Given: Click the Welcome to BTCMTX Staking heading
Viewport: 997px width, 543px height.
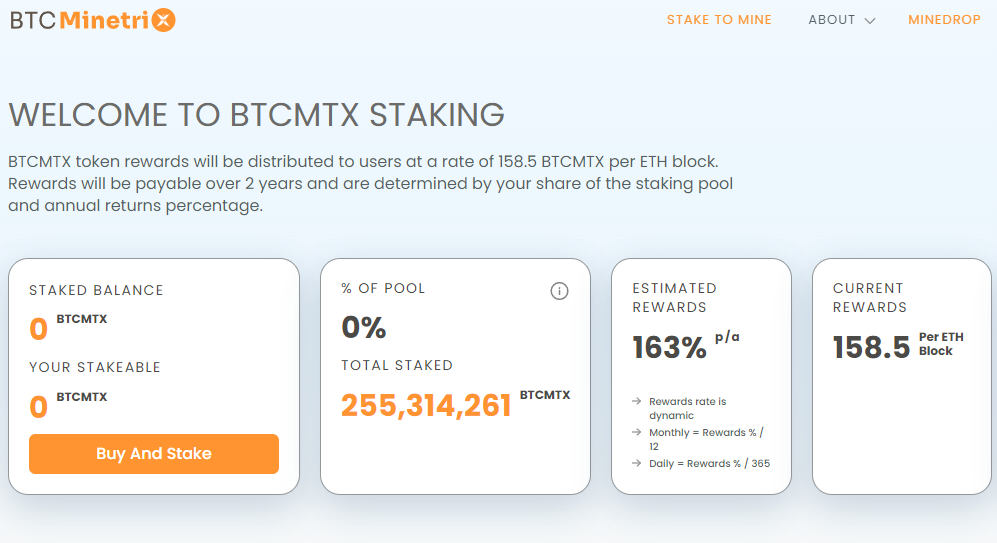Looking at the screenshot, I should coord(256,115).
